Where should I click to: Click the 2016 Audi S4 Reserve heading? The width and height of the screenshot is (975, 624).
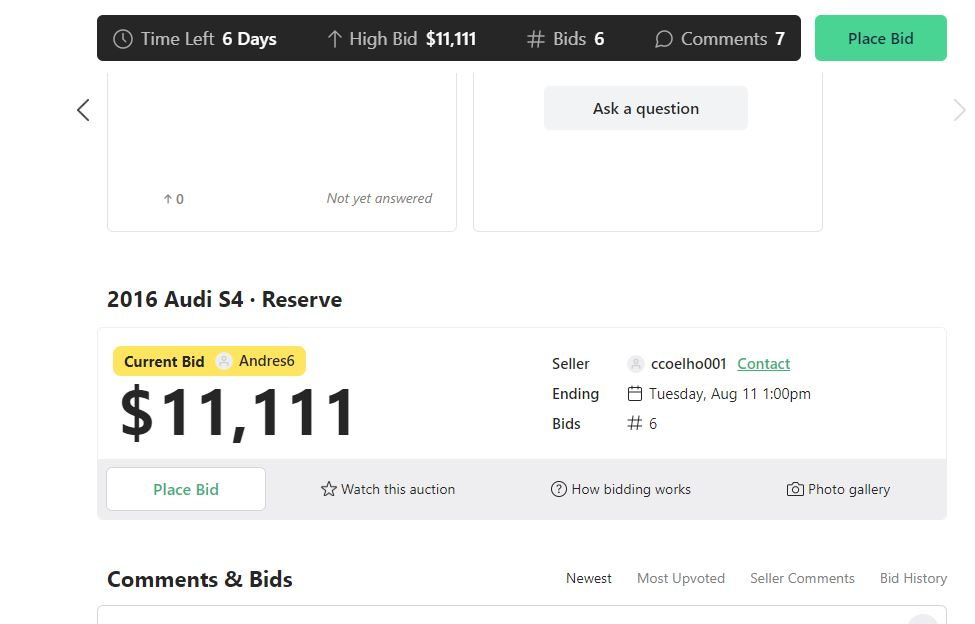point(224,300)
